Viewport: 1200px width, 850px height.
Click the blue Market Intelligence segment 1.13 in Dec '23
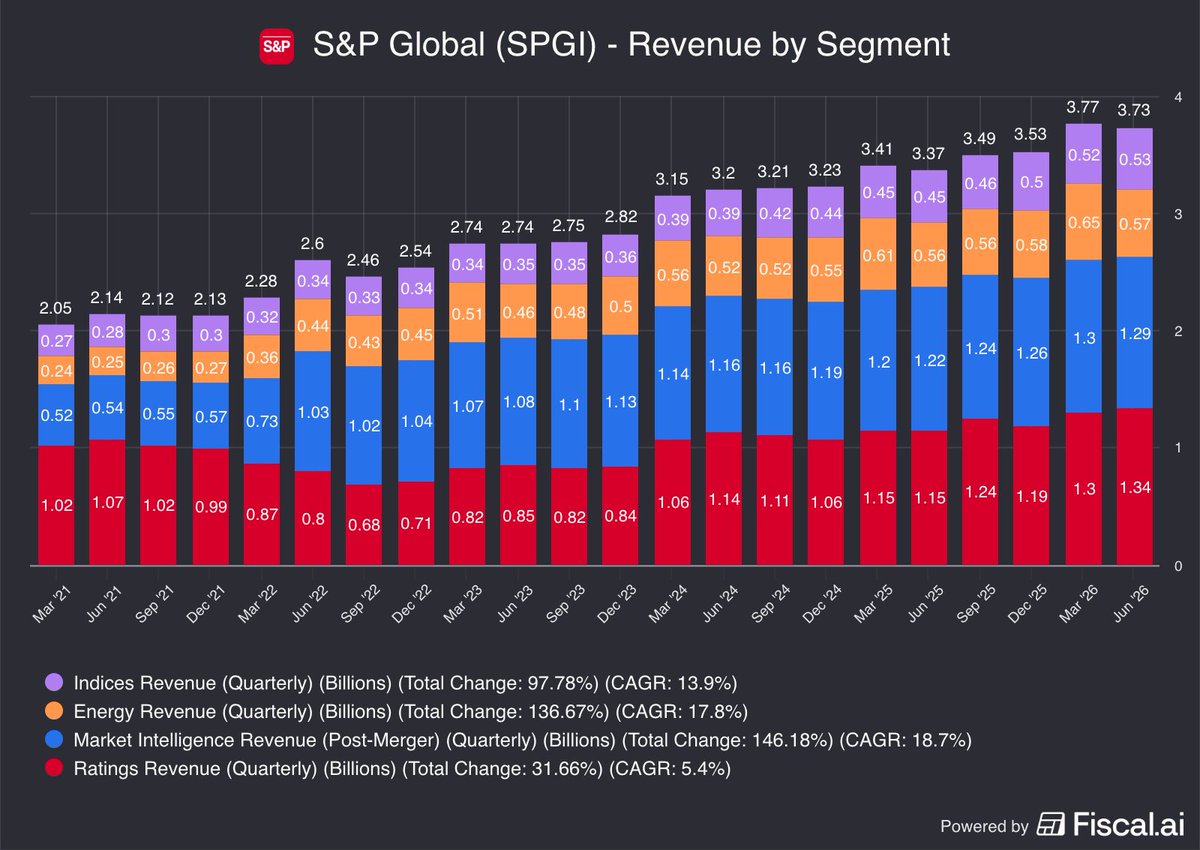tap(621, 401)
